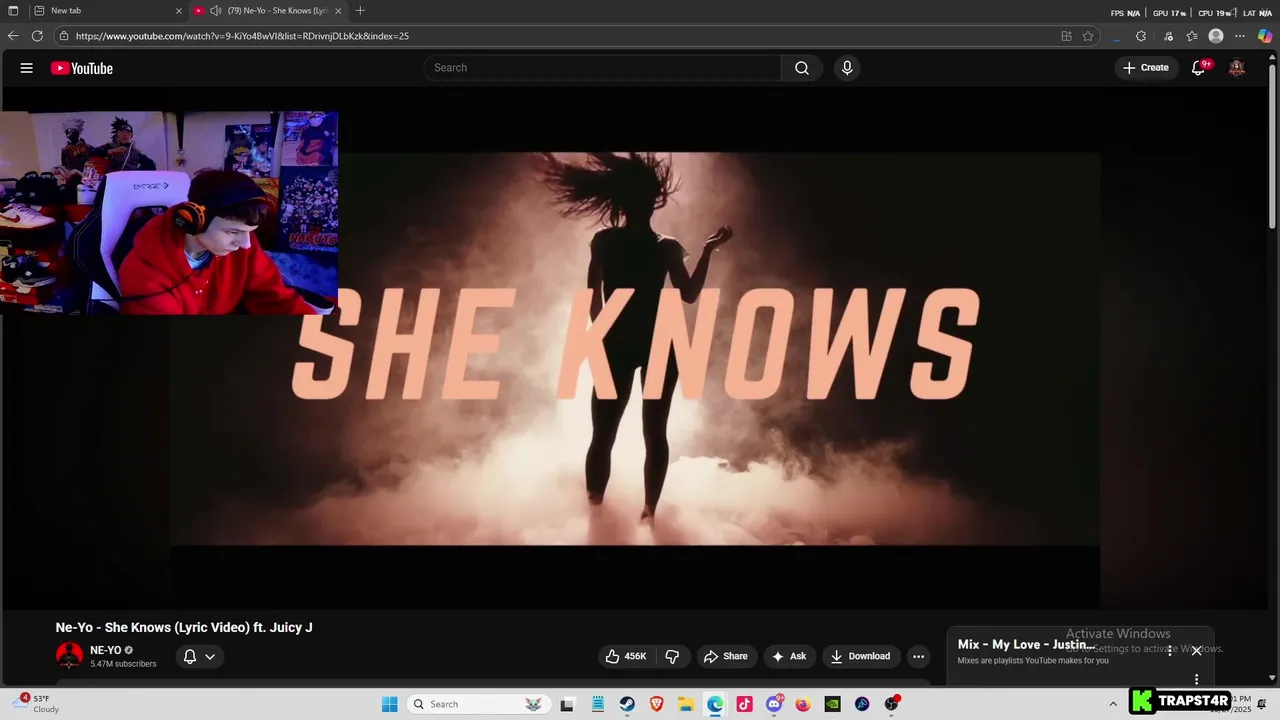Expand subscription notification bell dropdown
Viewport: 1280px width, 720px height.
(200, 657)
